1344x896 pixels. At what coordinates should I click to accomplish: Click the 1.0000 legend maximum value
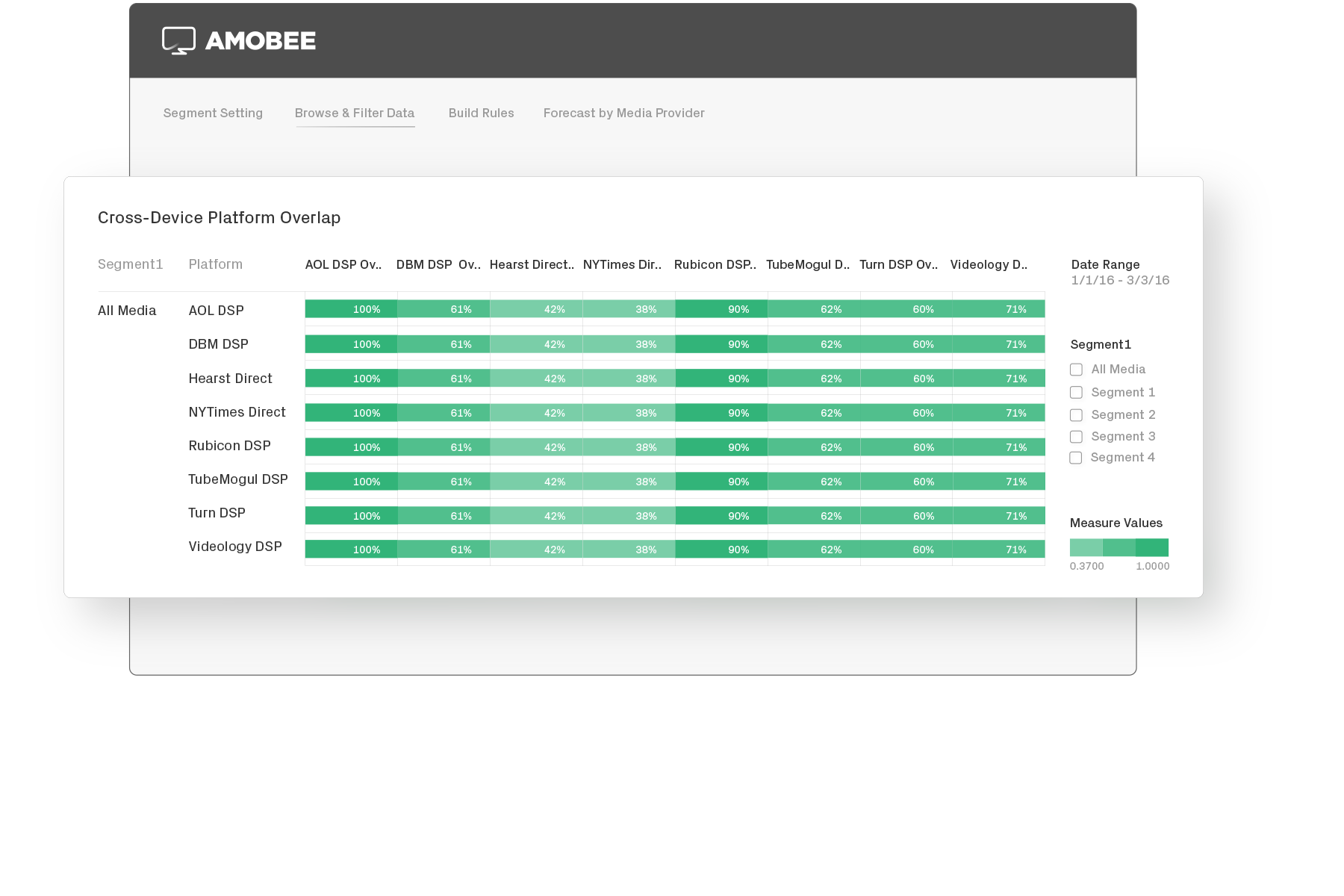click(x=1153, y=566)
